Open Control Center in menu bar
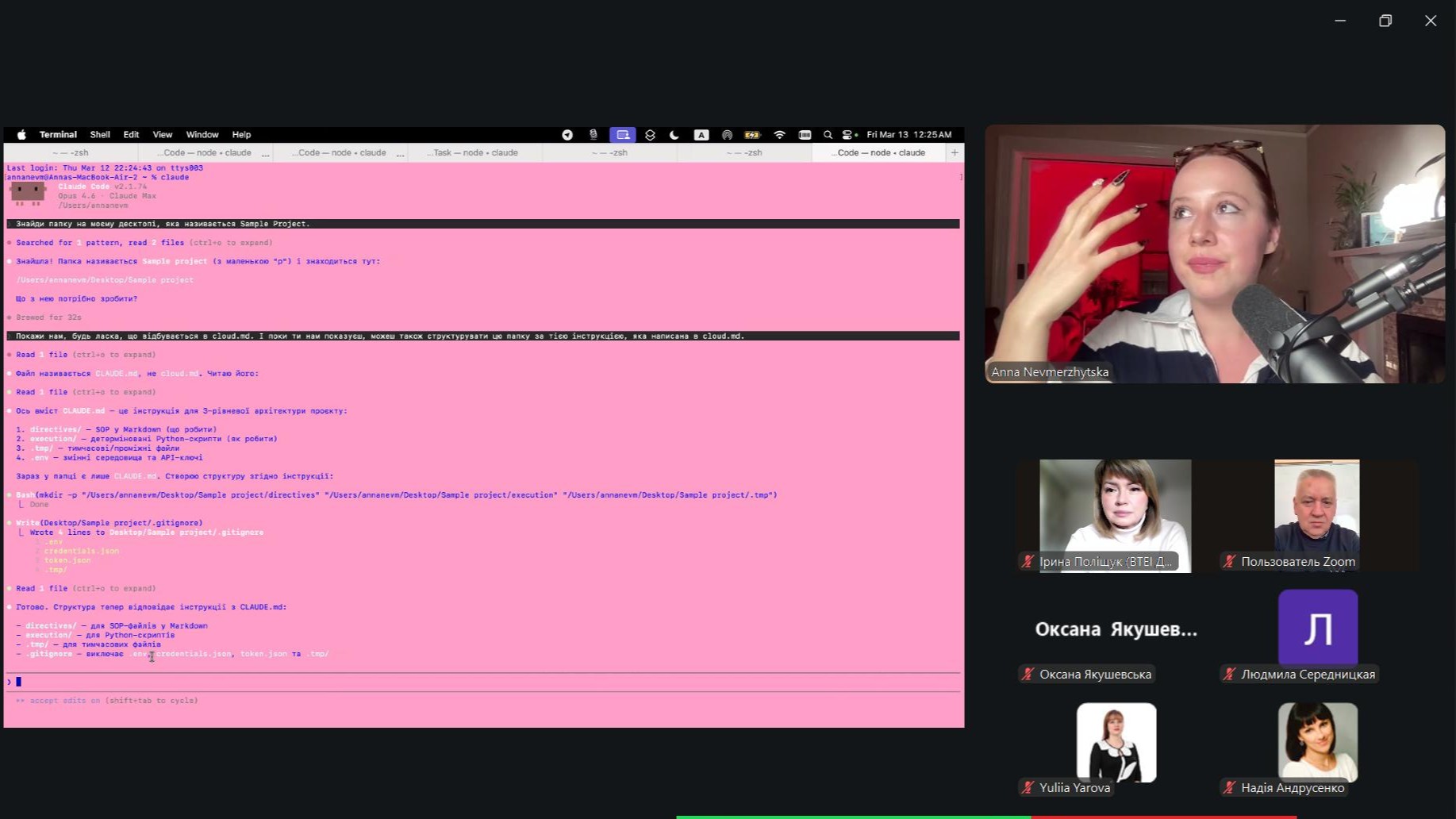1456x819 pixels. pos(848,135)
